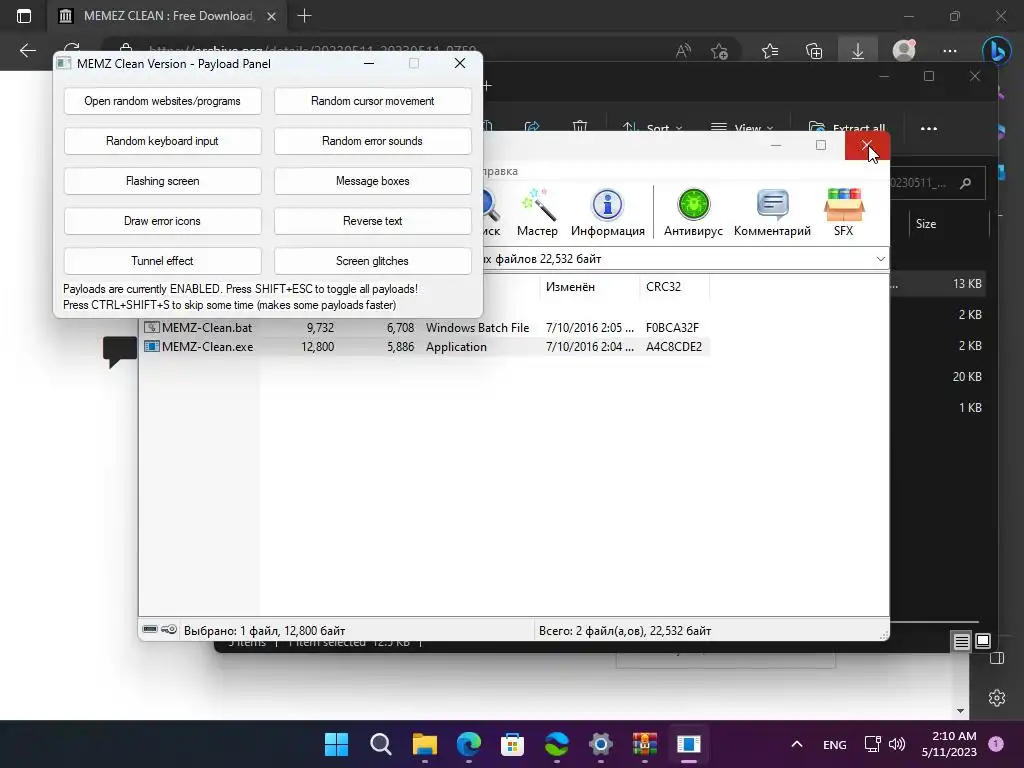Click Message boxes payload button

tap(372, 181)
